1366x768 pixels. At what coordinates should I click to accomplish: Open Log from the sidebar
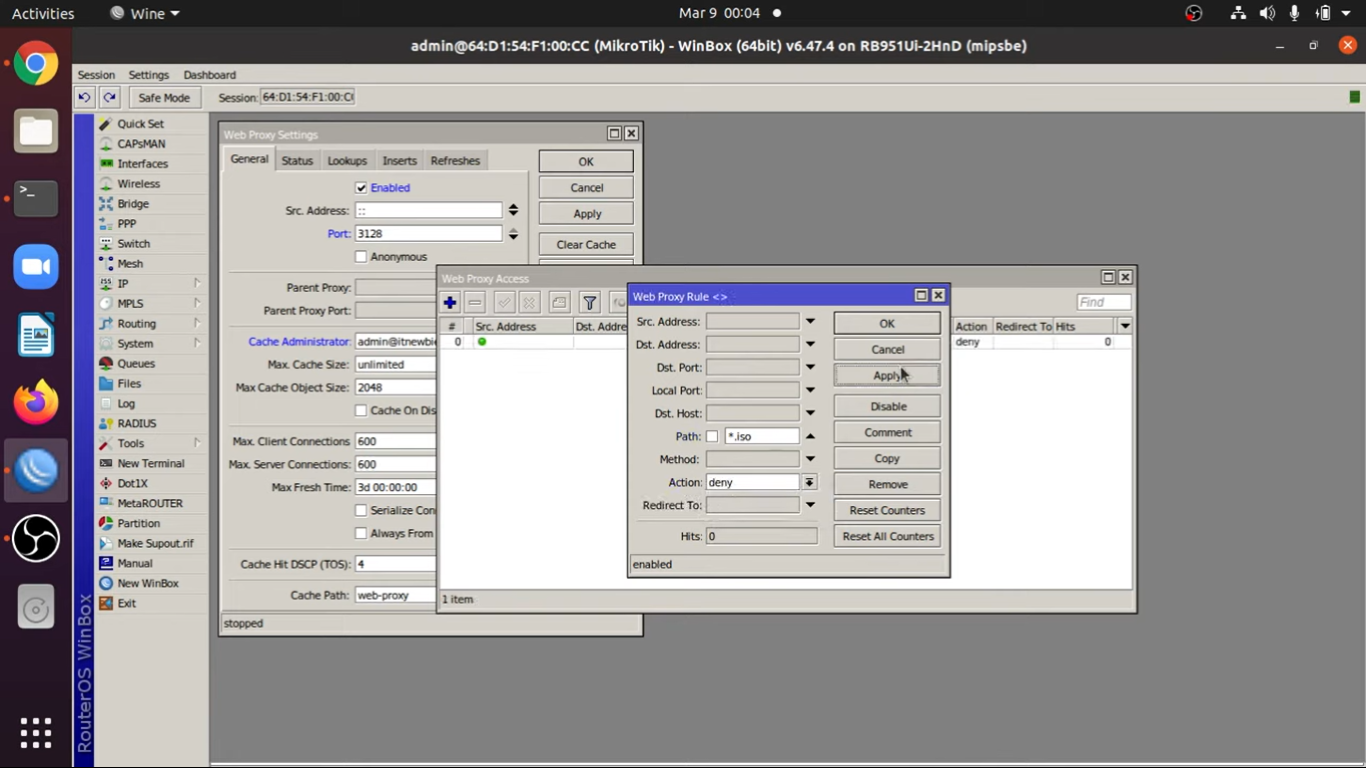click(126, 404)
